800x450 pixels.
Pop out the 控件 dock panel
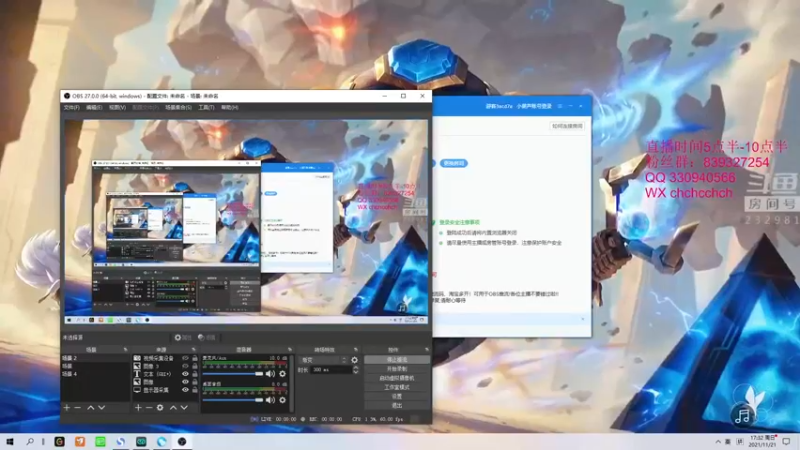pyautogui.click(x=427, y=349)
